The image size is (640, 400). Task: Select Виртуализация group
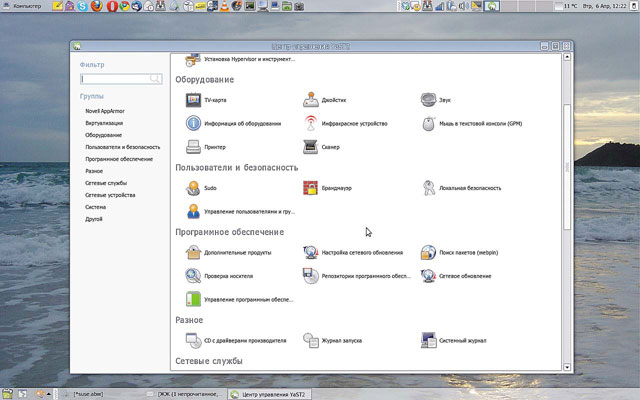(x=104, y=123)
